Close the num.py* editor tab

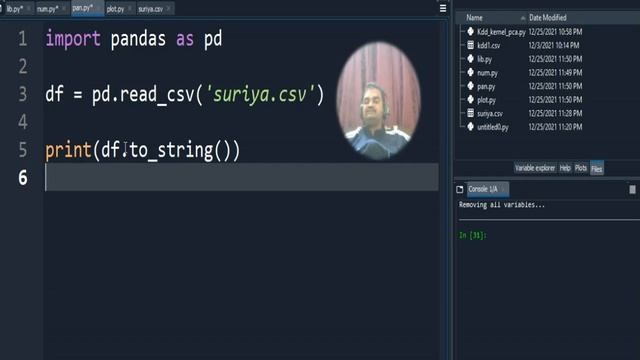[x=64, y=9]
